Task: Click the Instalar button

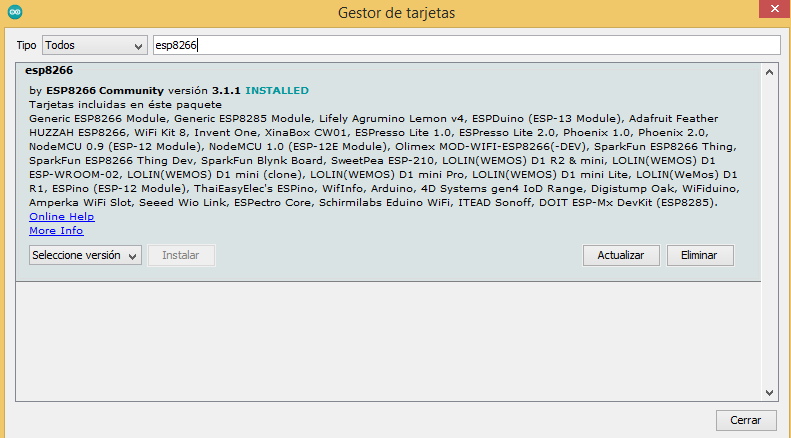Action: [181, 255]
